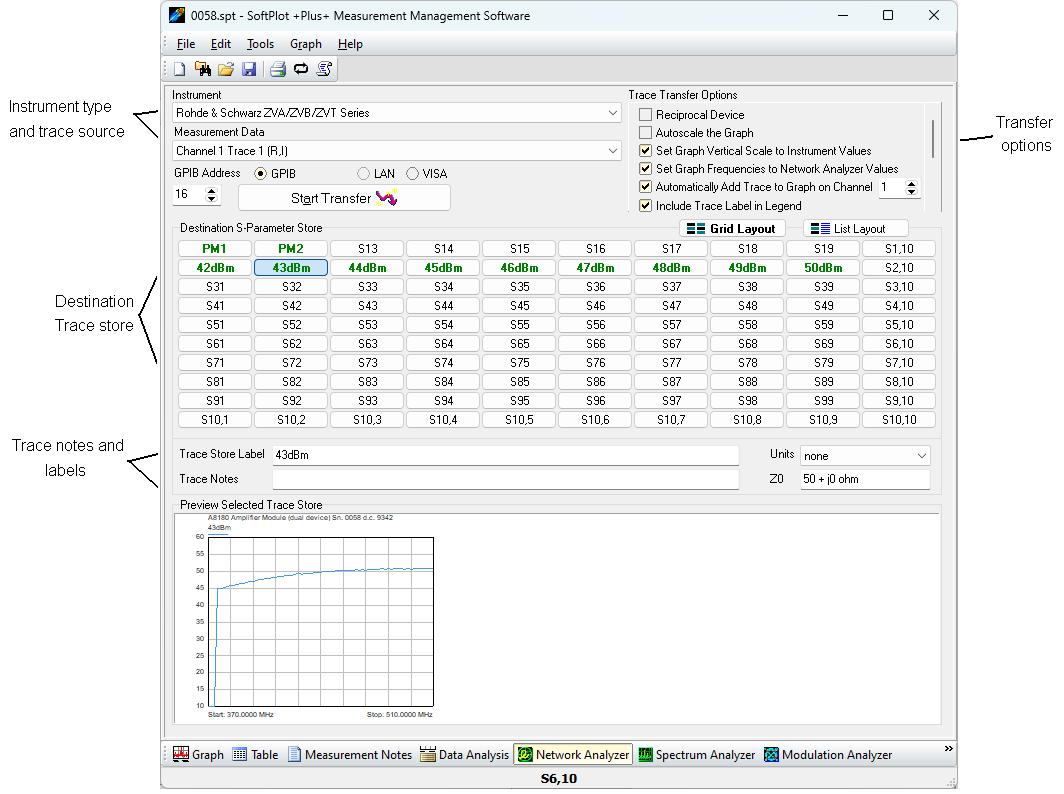Switch to List Layout view

click(856, 229)
